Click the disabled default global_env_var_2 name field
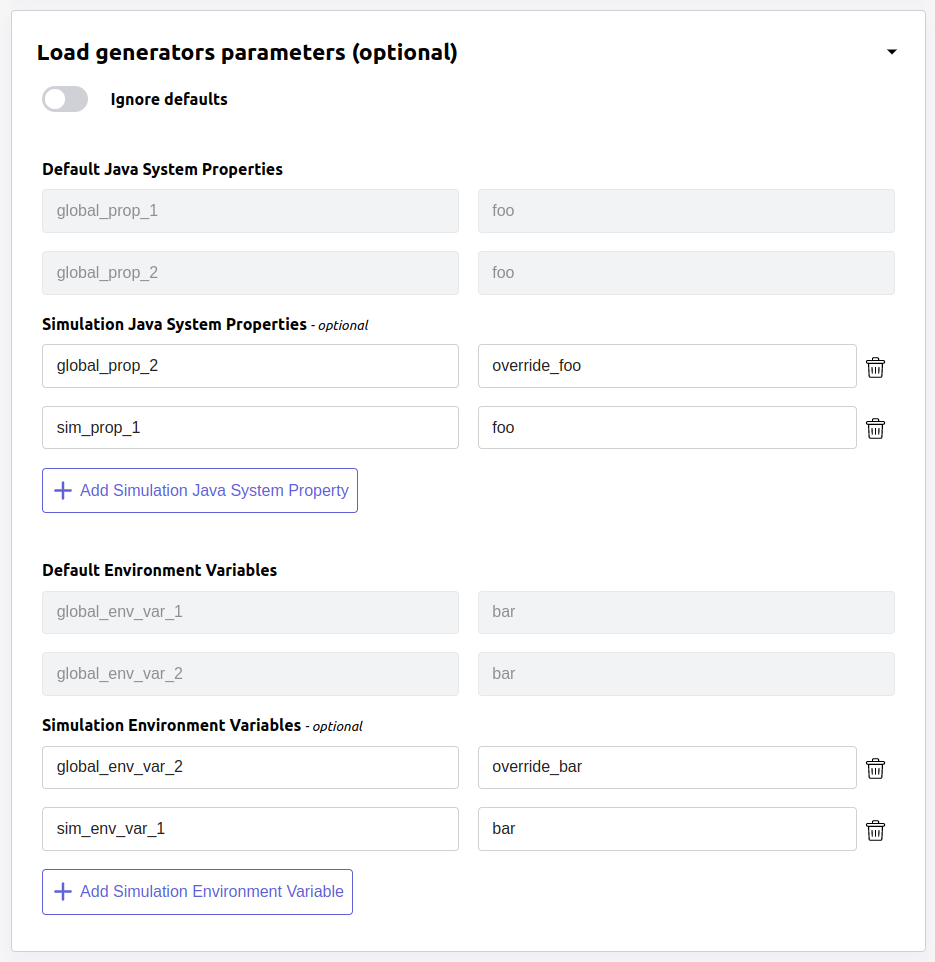The height and width of the screenshot is (962, 935). pos(250,674)
